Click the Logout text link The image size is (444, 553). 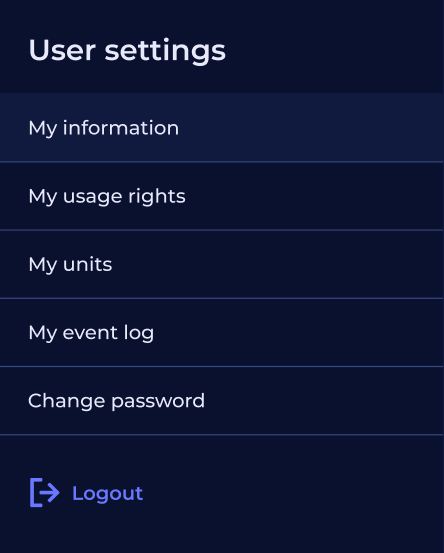[107, 493]
